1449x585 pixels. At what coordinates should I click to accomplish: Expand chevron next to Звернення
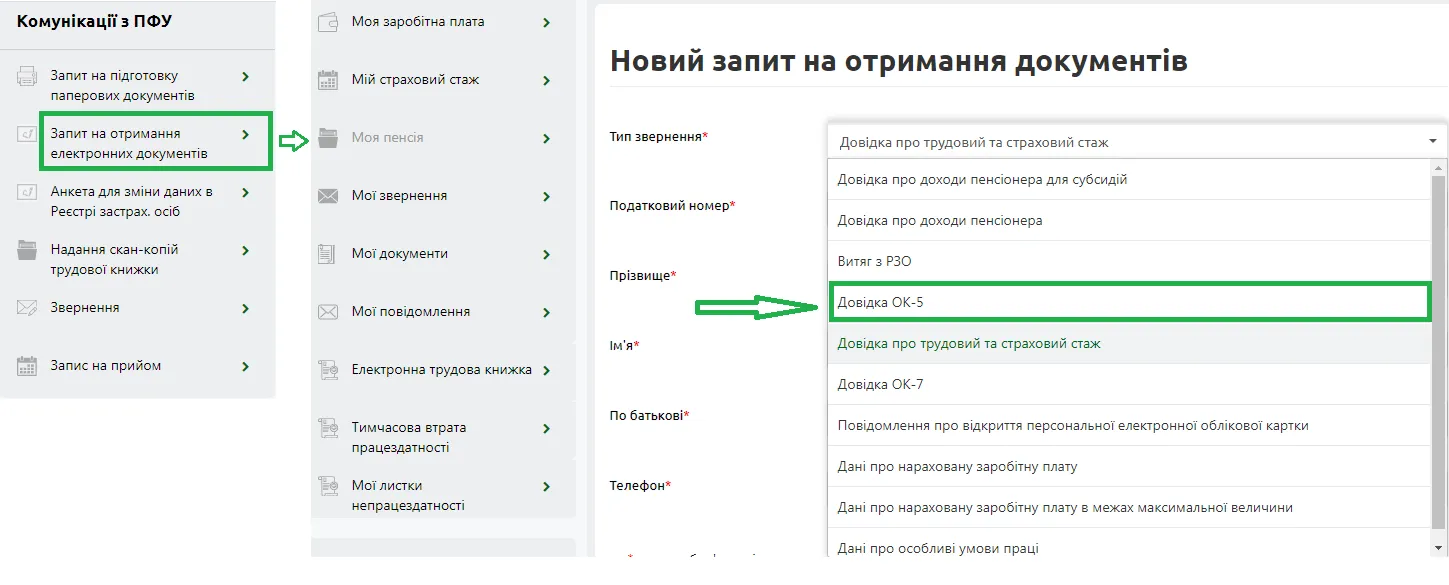coord(246,309)
